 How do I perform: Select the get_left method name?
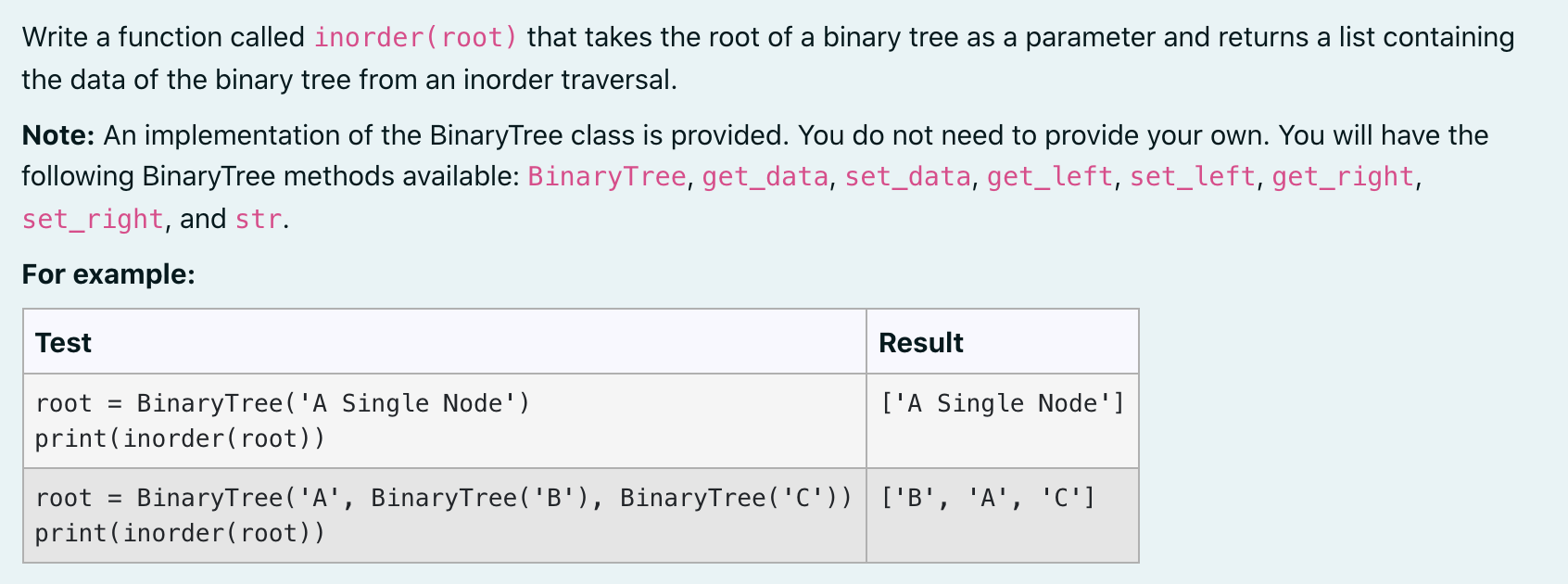click(1050, 176)
